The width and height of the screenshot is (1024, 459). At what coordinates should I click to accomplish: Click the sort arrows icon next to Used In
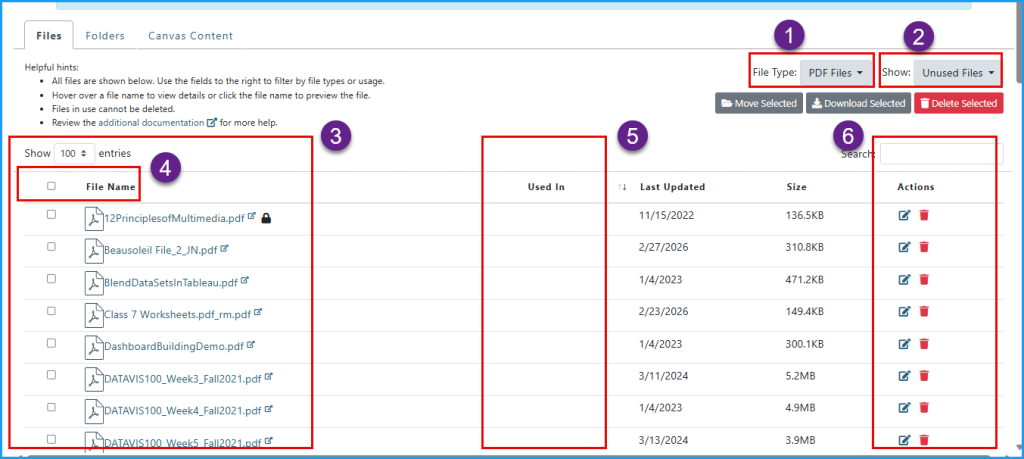623,187
